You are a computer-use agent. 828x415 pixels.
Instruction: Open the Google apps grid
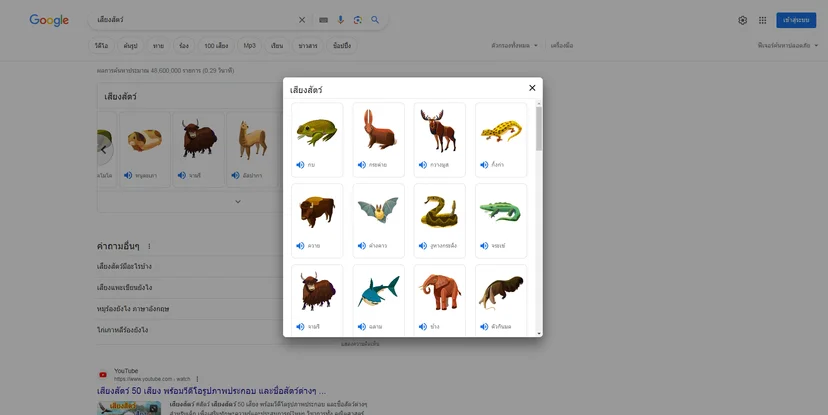point(763,20)
